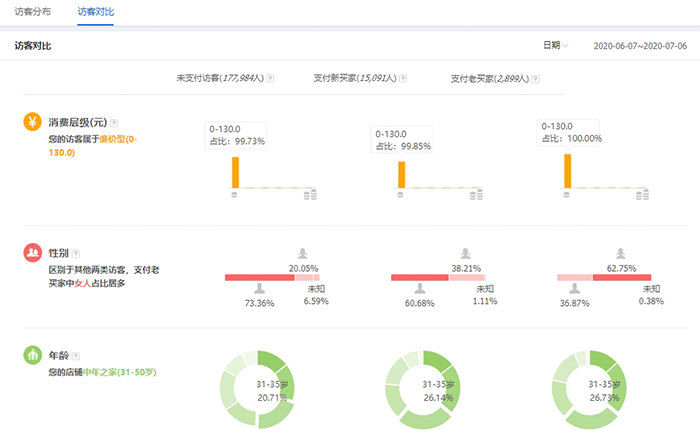Click the help icon beside 年龄
This screenshot has width=700, height=430.
(x=76, y=355)
